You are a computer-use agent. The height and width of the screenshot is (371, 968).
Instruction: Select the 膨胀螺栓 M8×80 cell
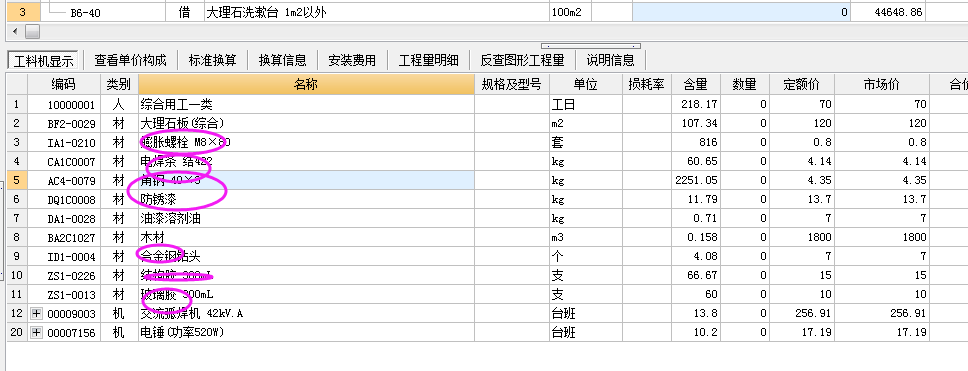pos(306,143)
